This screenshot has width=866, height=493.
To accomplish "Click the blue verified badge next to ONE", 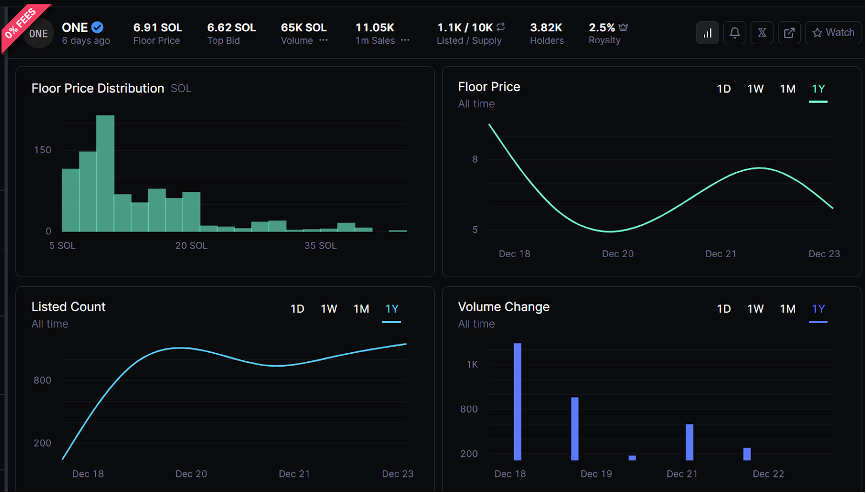I will 97,27.
